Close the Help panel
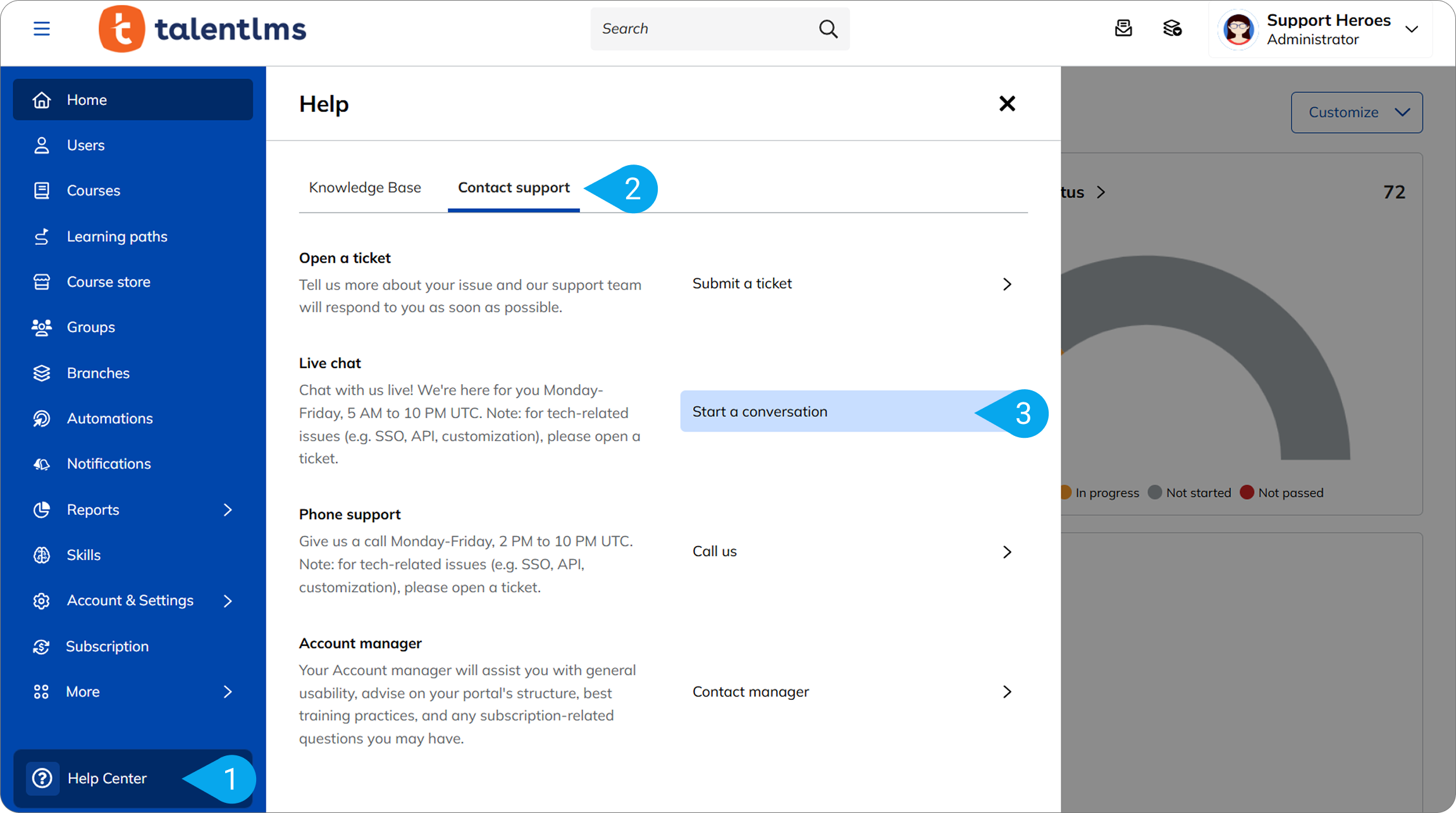 (1007, 104)
